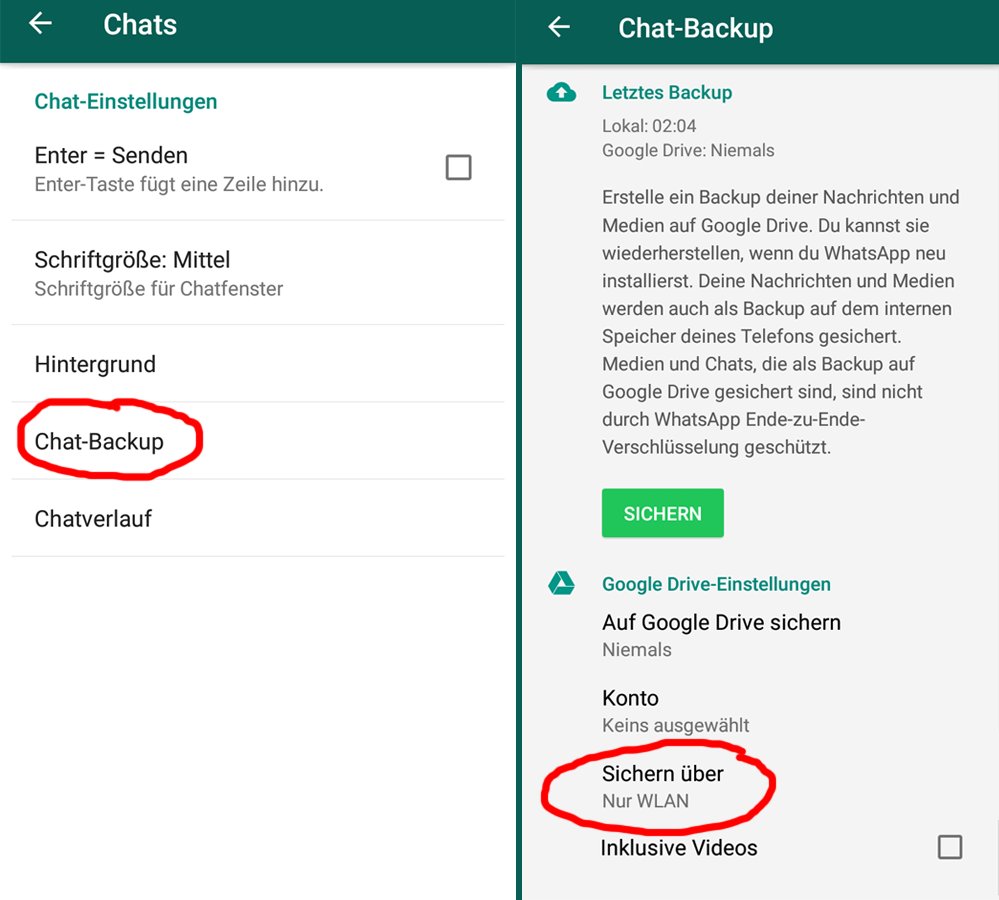Tap the Chat-Backup header title
Image resolution: width=999 pixels, height=900 pixels.
coord(696,29)
